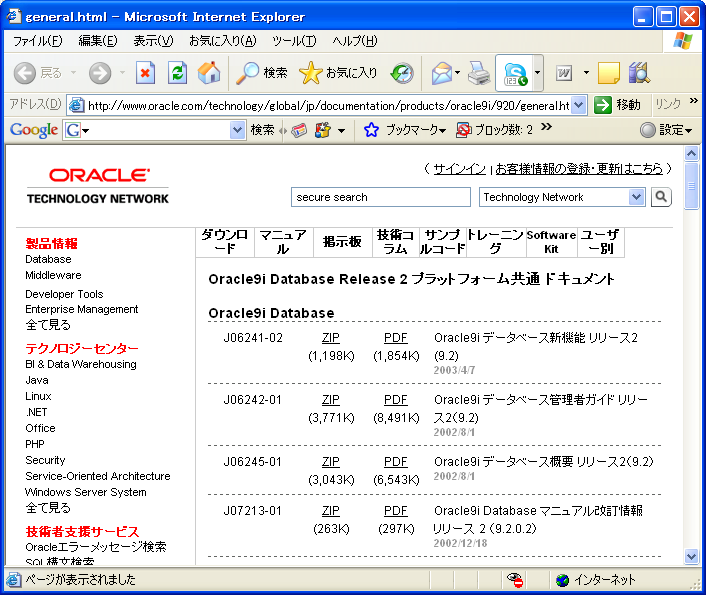
Task: Open the Mail envelope icon
Action: pos(442,73)
